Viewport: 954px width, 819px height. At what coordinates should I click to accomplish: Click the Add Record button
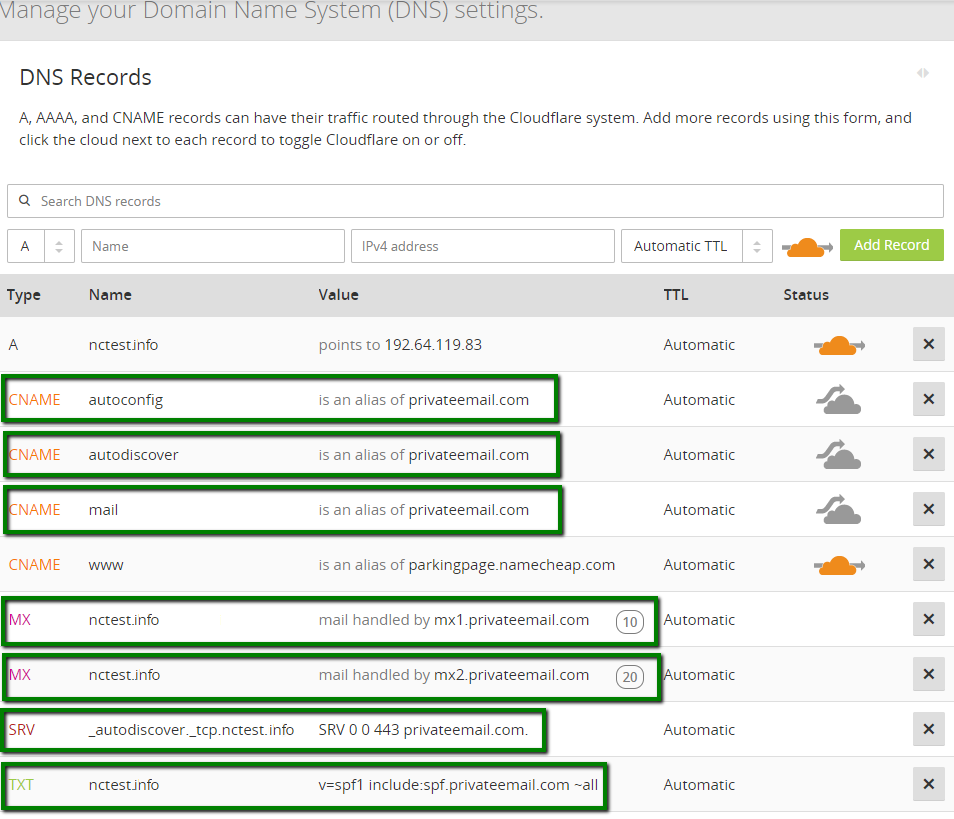[x=891, y=245]
